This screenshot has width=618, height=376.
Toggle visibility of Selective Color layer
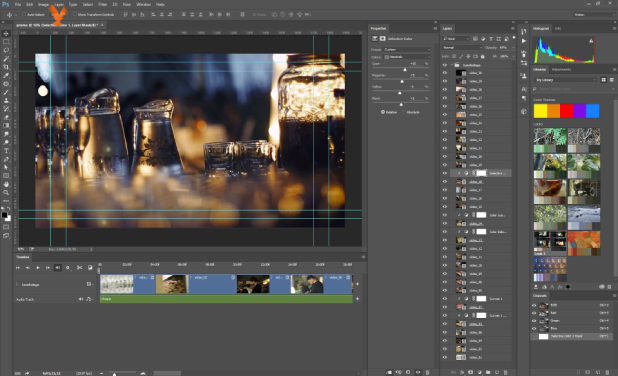click(445, 173)
